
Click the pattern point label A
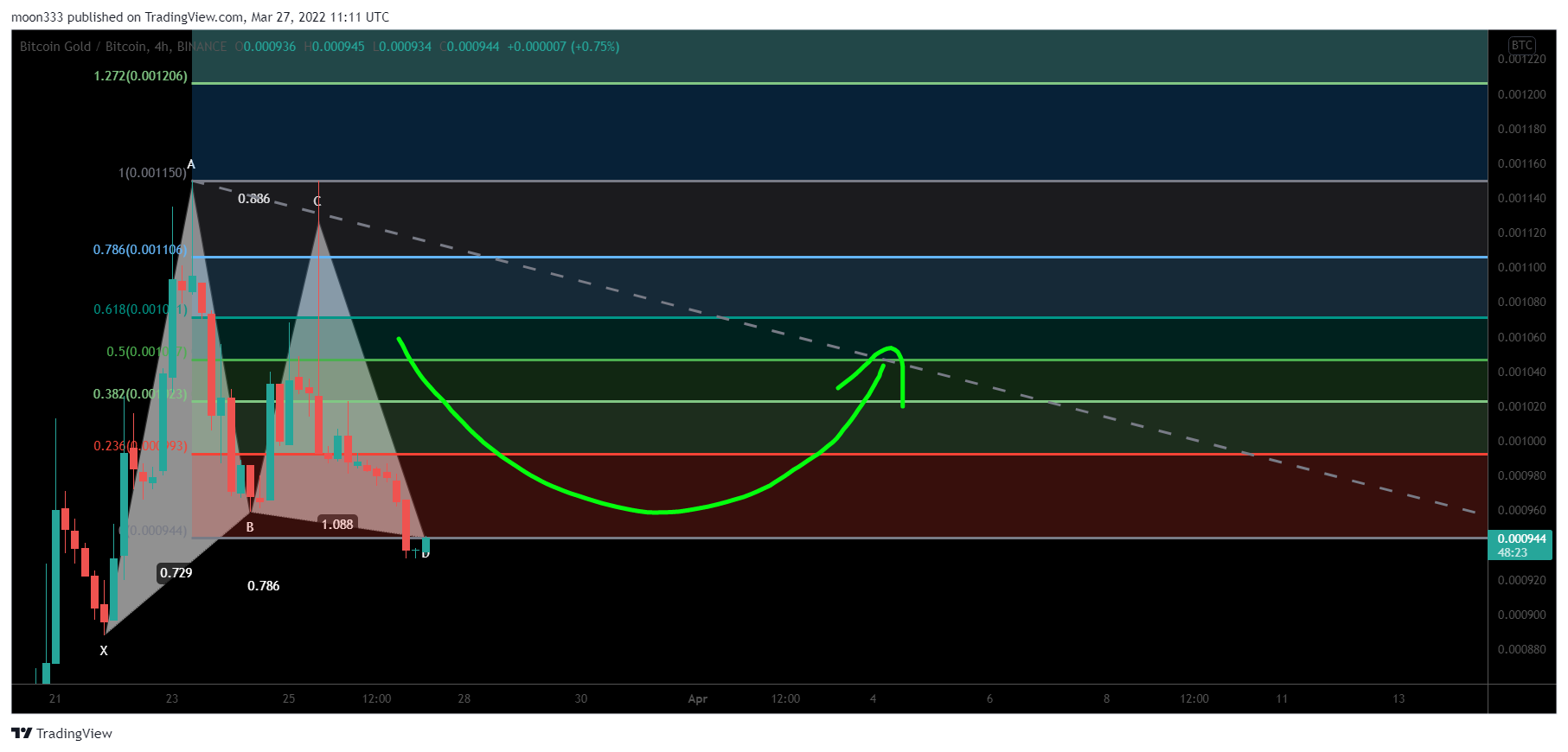click(x=191, y=164)
